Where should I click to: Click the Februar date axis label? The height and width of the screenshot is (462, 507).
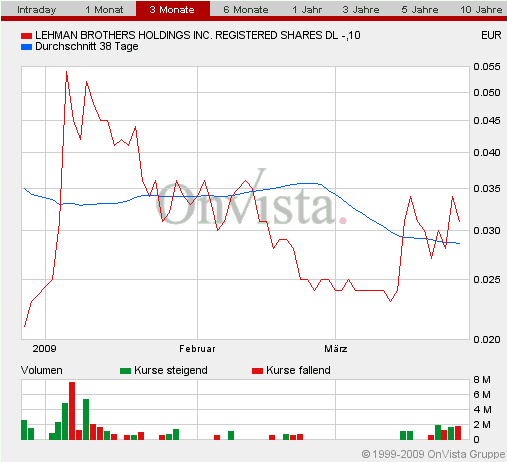[x=197, y=349]
